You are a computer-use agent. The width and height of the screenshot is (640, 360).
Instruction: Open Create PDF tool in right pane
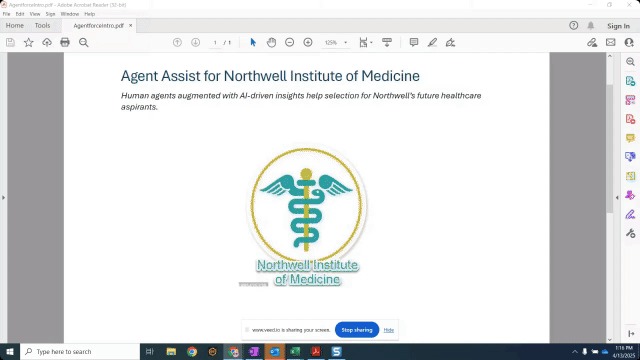click(630, 119)
